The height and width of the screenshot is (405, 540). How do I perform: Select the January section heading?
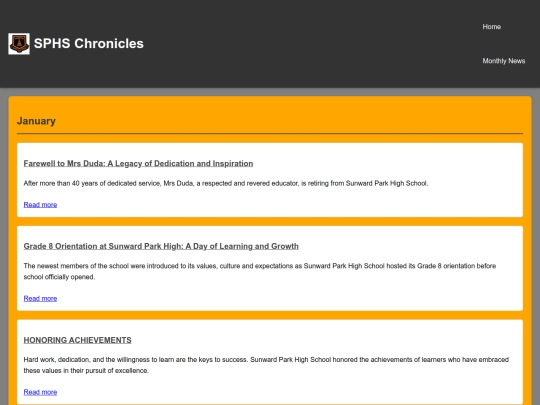[x=36, y=121]
